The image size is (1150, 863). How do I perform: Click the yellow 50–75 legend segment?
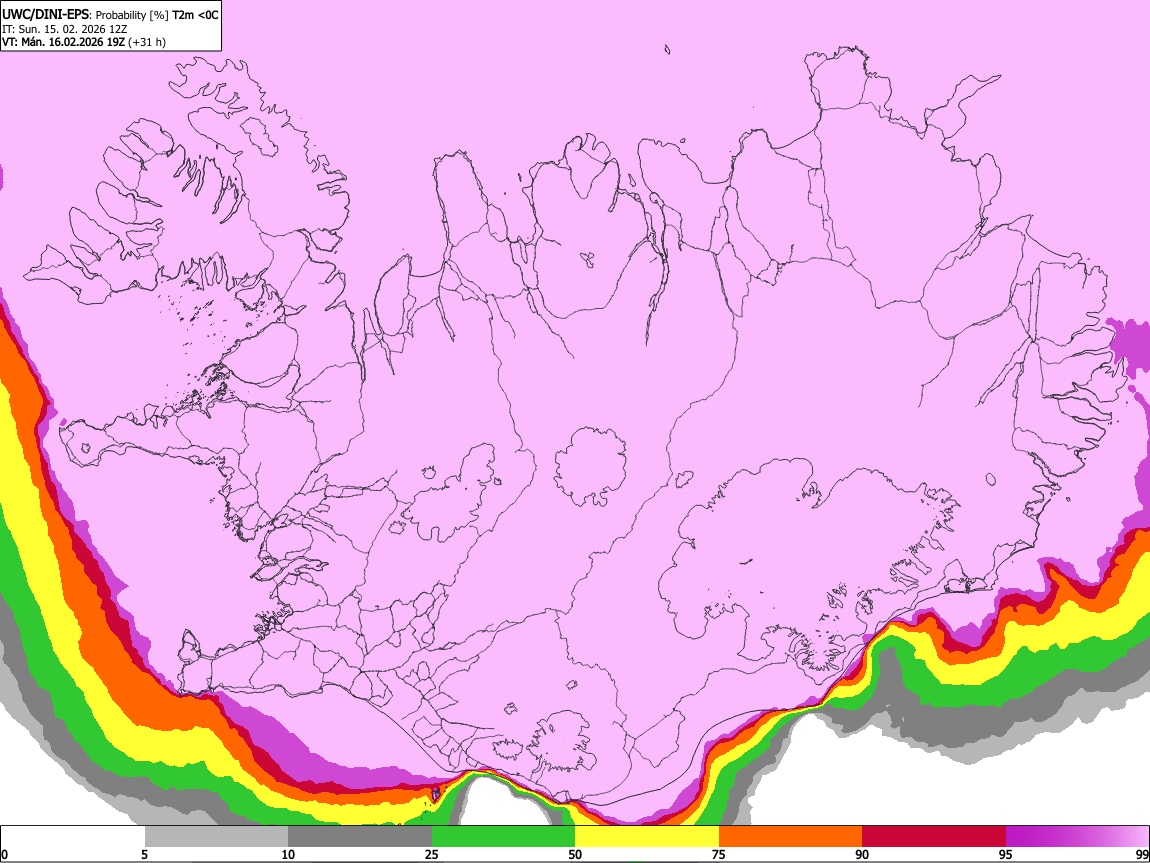647,837
